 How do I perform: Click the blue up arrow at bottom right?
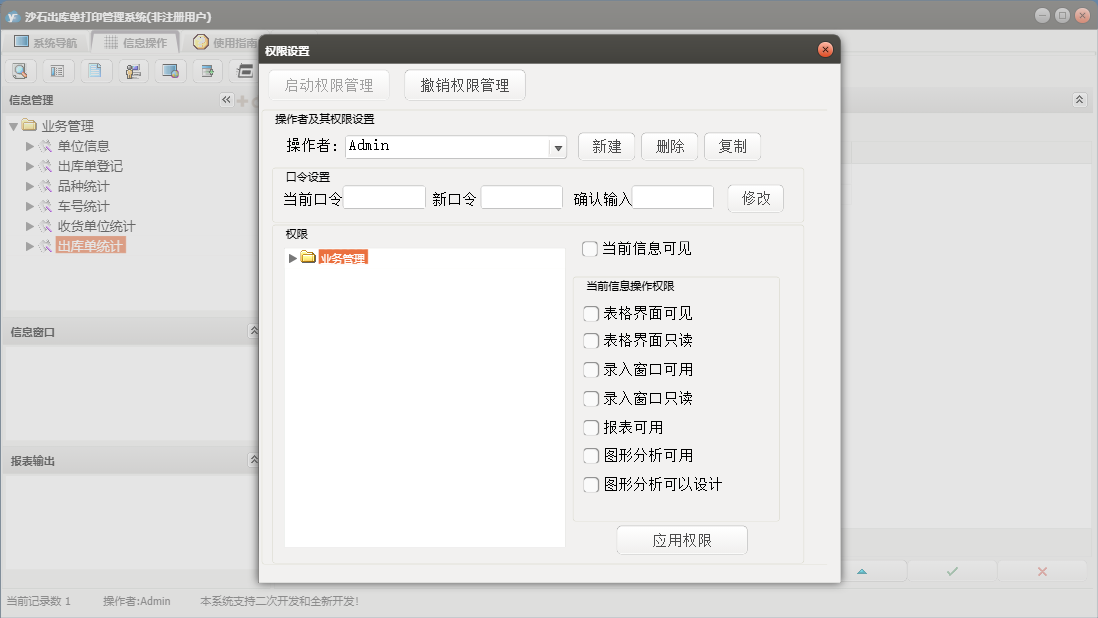(862, 572)
